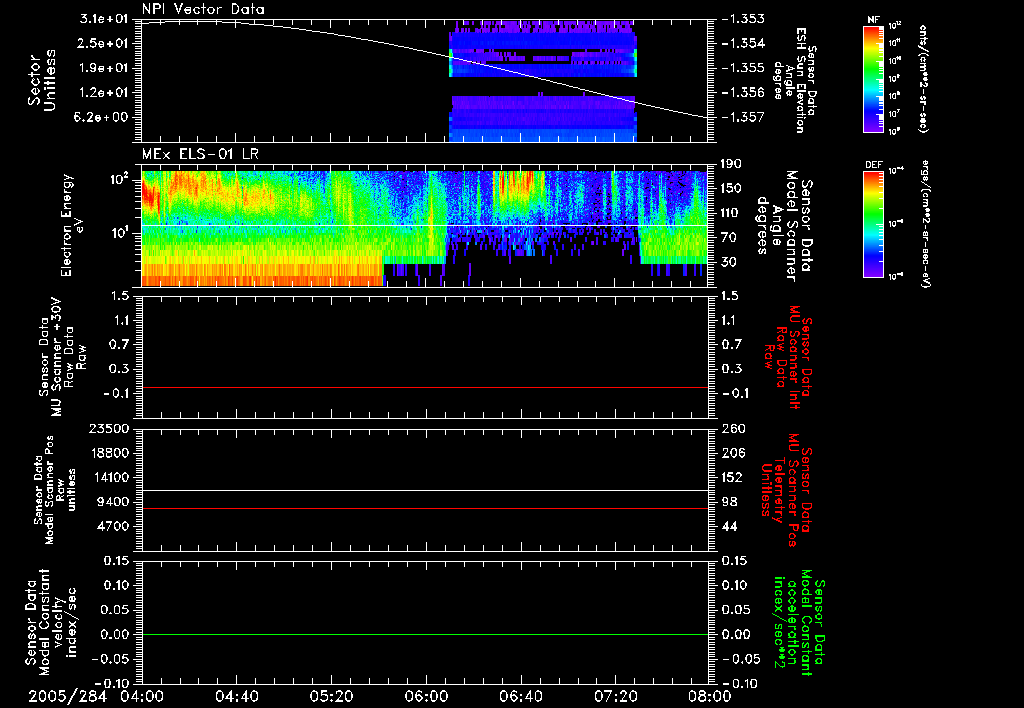The width and height of the screenshot is (1024, 708).
Task: Click the "Sector Unitless" axis title
Action: pyautogui.click(x=41, y=80)
